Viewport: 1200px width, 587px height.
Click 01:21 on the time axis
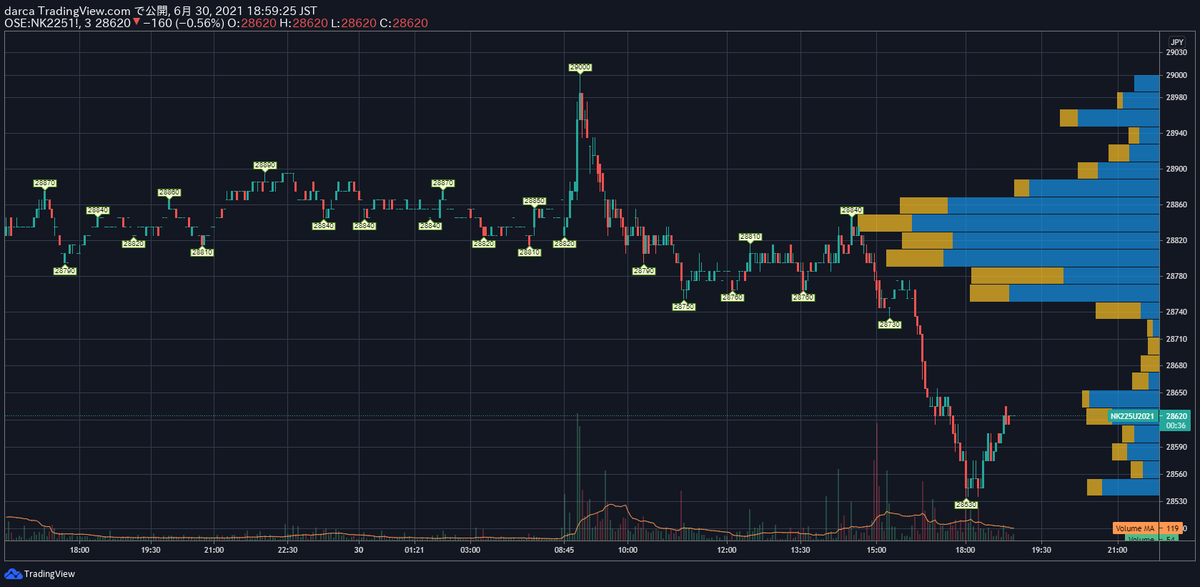pyautogui.click(x=415, y=550)
